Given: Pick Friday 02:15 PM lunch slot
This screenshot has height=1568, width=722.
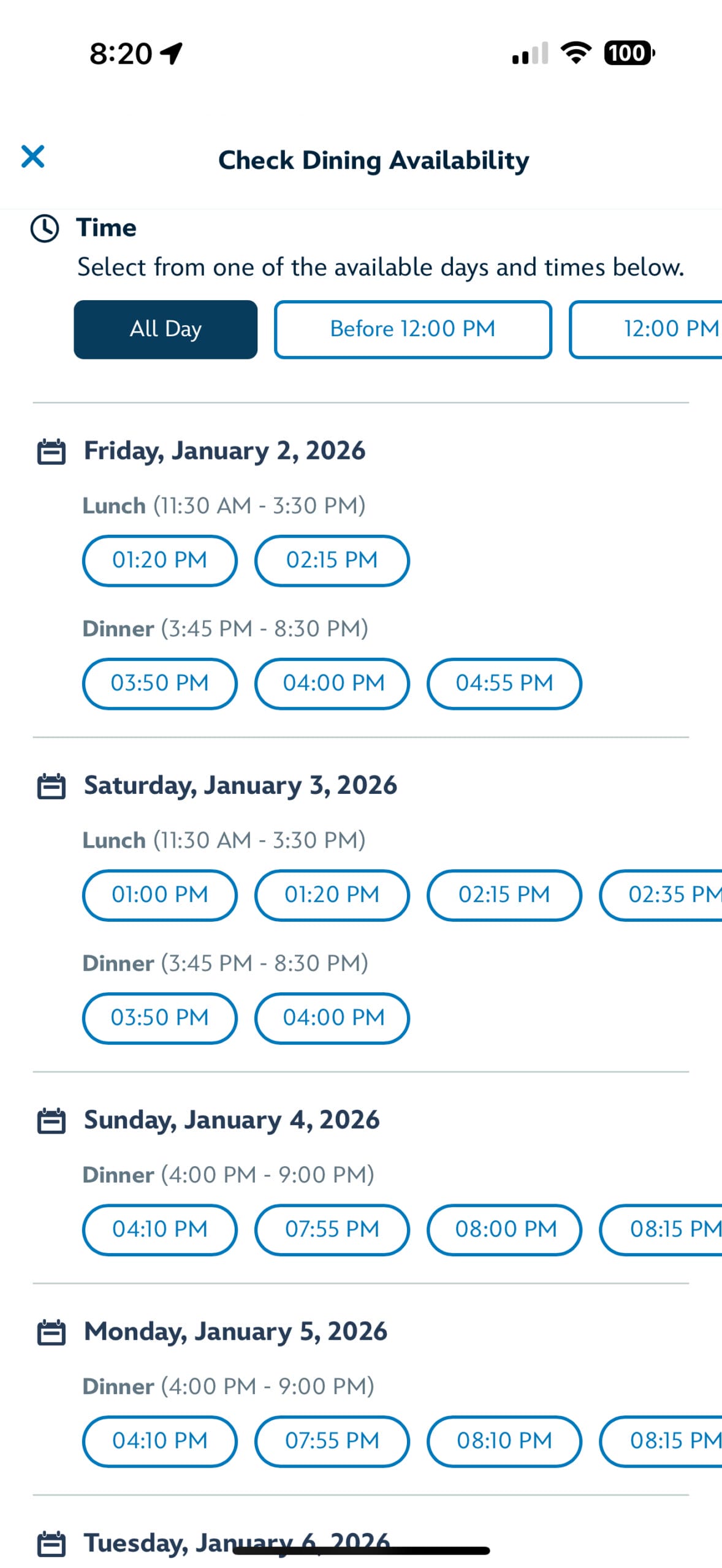Looking at the screenshot, I should tap(332, 560).
